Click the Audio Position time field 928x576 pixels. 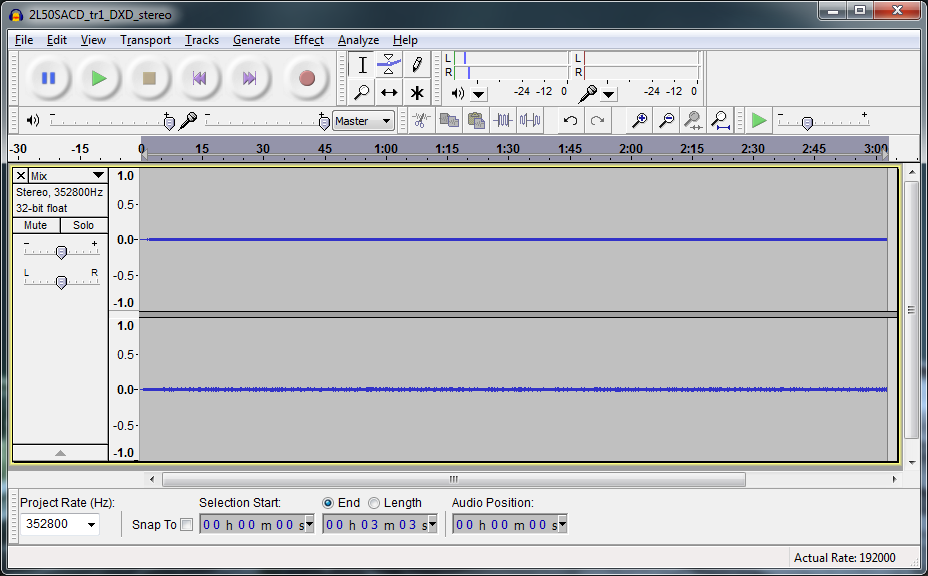[510, 524]
